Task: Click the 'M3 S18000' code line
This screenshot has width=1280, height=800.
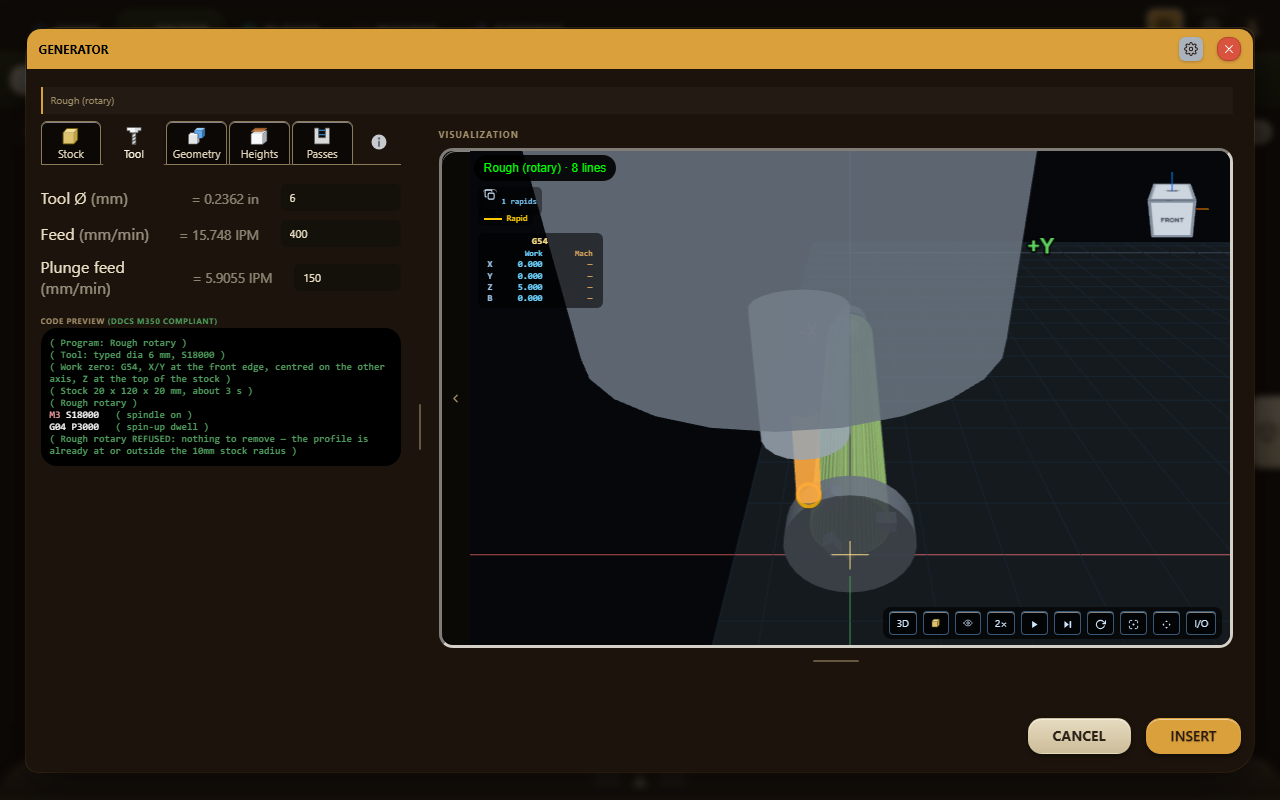Action: (74, 414)
